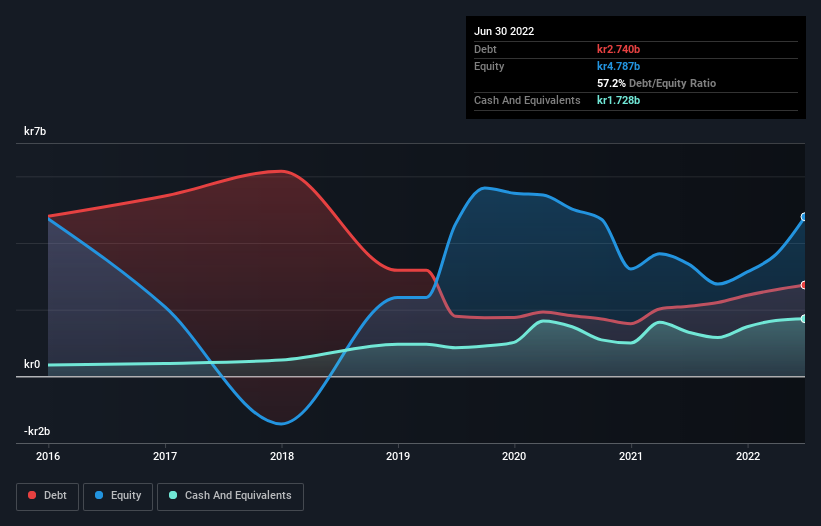Click the -kr2b y-axis label
Screen dimensions: 821x526
37,431
